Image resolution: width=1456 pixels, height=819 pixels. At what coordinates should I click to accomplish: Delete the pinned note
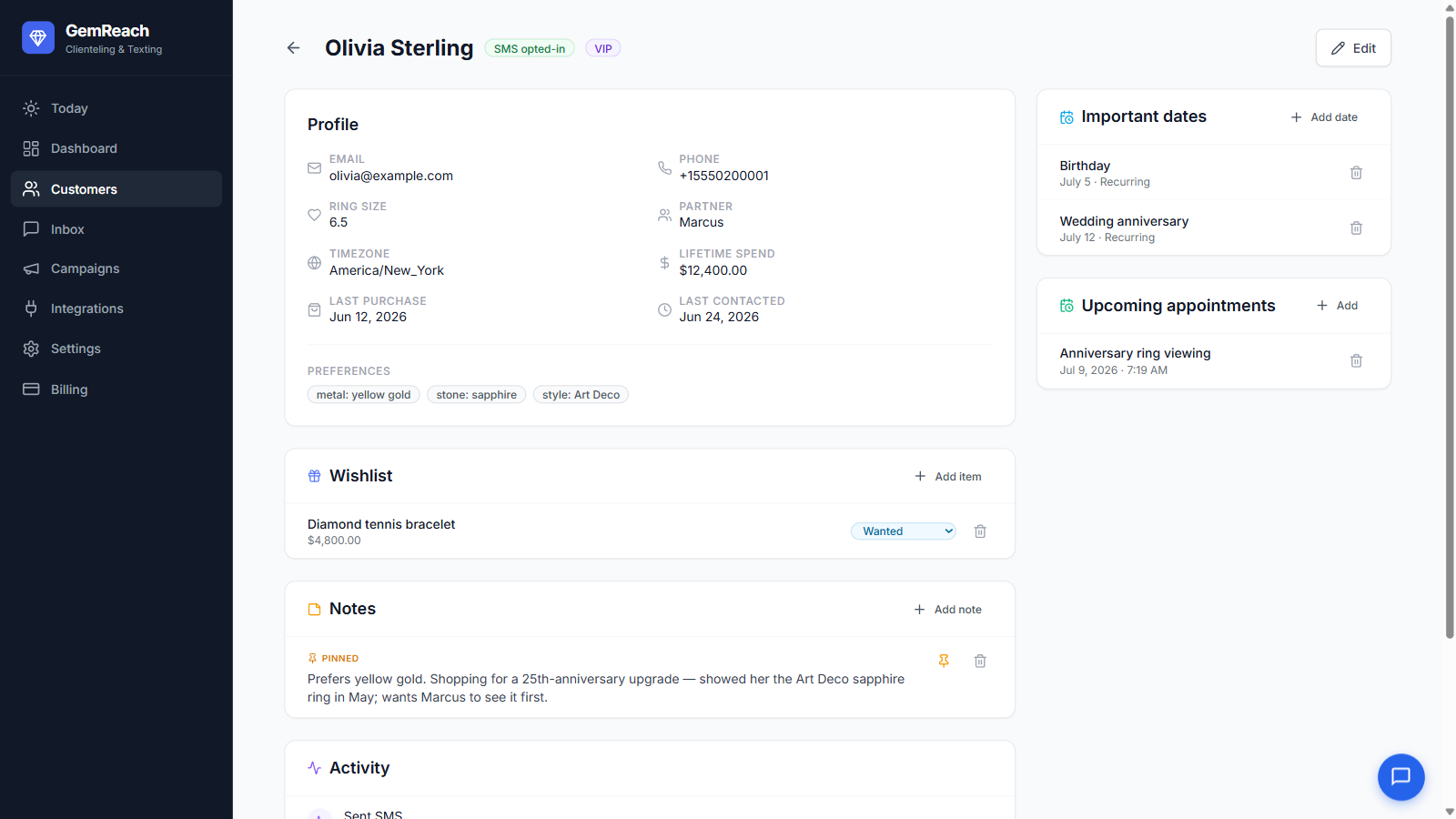click(x=980, y=662)
